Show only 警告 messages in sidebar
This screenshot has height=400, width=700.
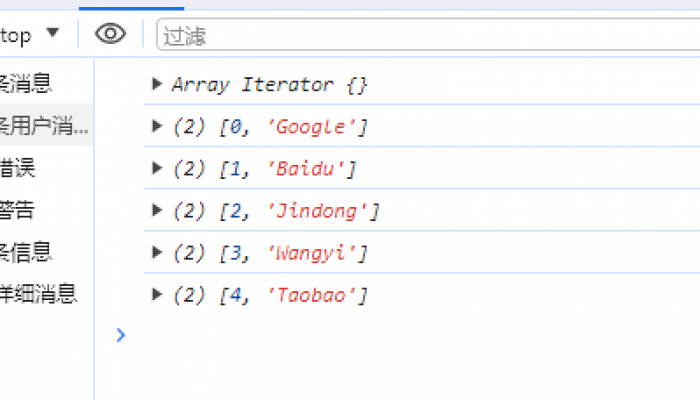tap(18, 210)
